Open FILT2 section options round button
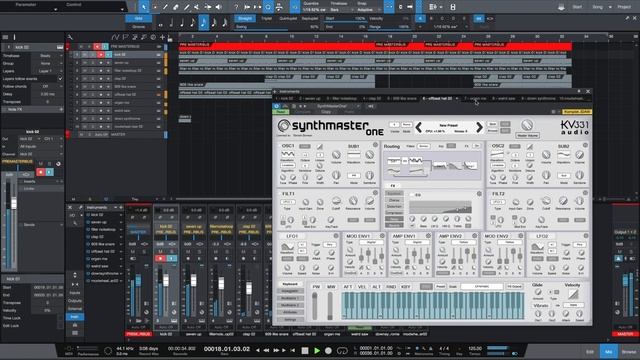640x360 pixels. pos(585,192)
